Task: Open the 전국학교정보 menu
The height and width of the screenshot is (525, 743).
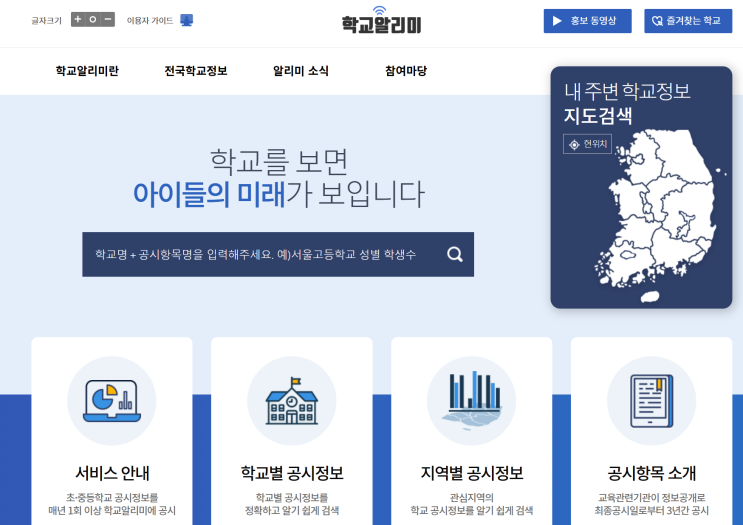Action: point(196,71)
